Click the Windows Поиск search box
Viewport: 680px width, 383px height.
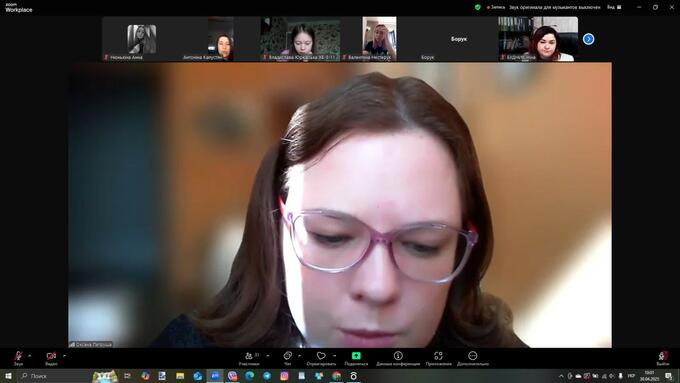pyautogui.click(x=54, y=376)
